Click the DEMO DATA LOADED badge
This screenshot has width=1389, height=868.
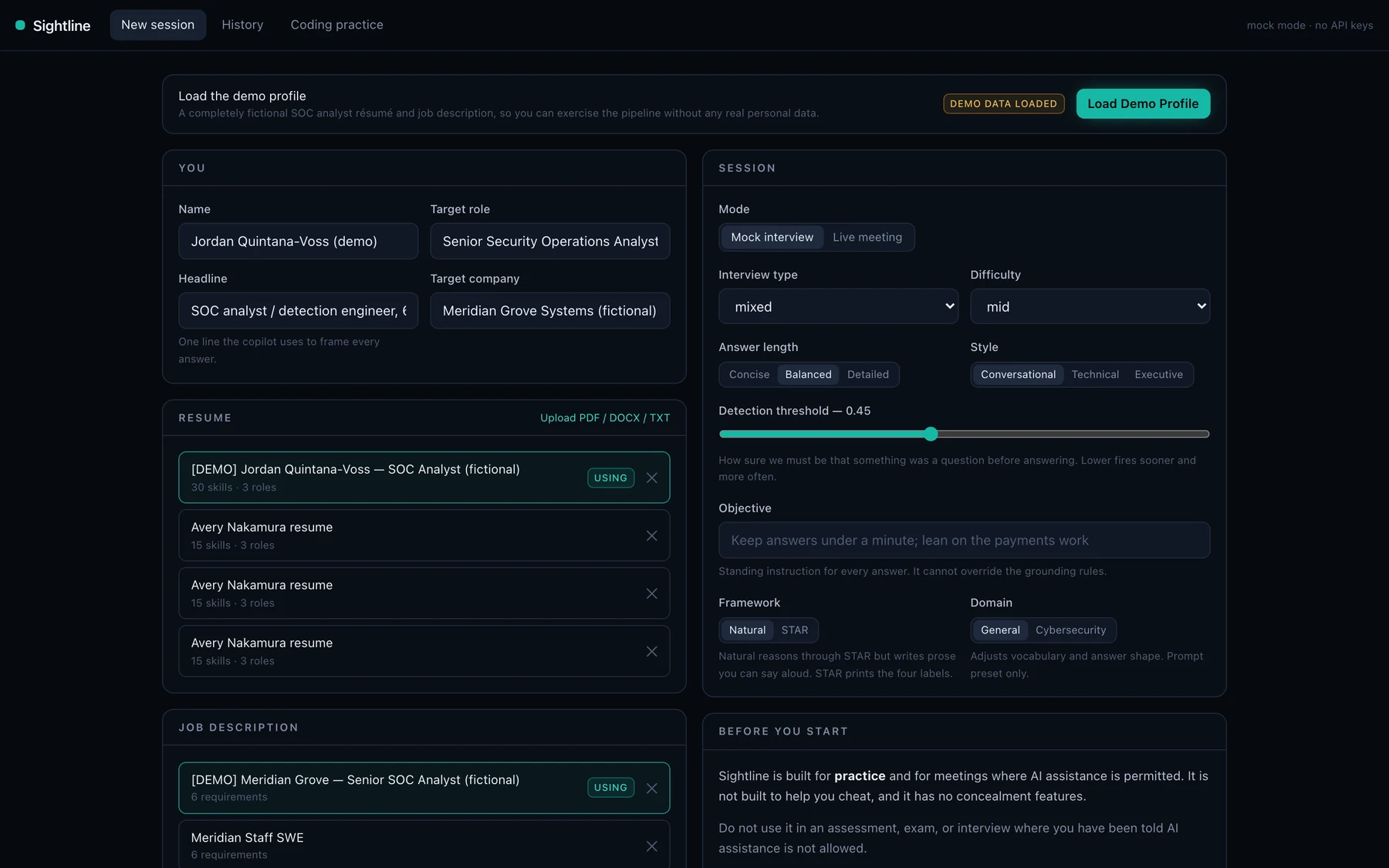click(1003, 103)
